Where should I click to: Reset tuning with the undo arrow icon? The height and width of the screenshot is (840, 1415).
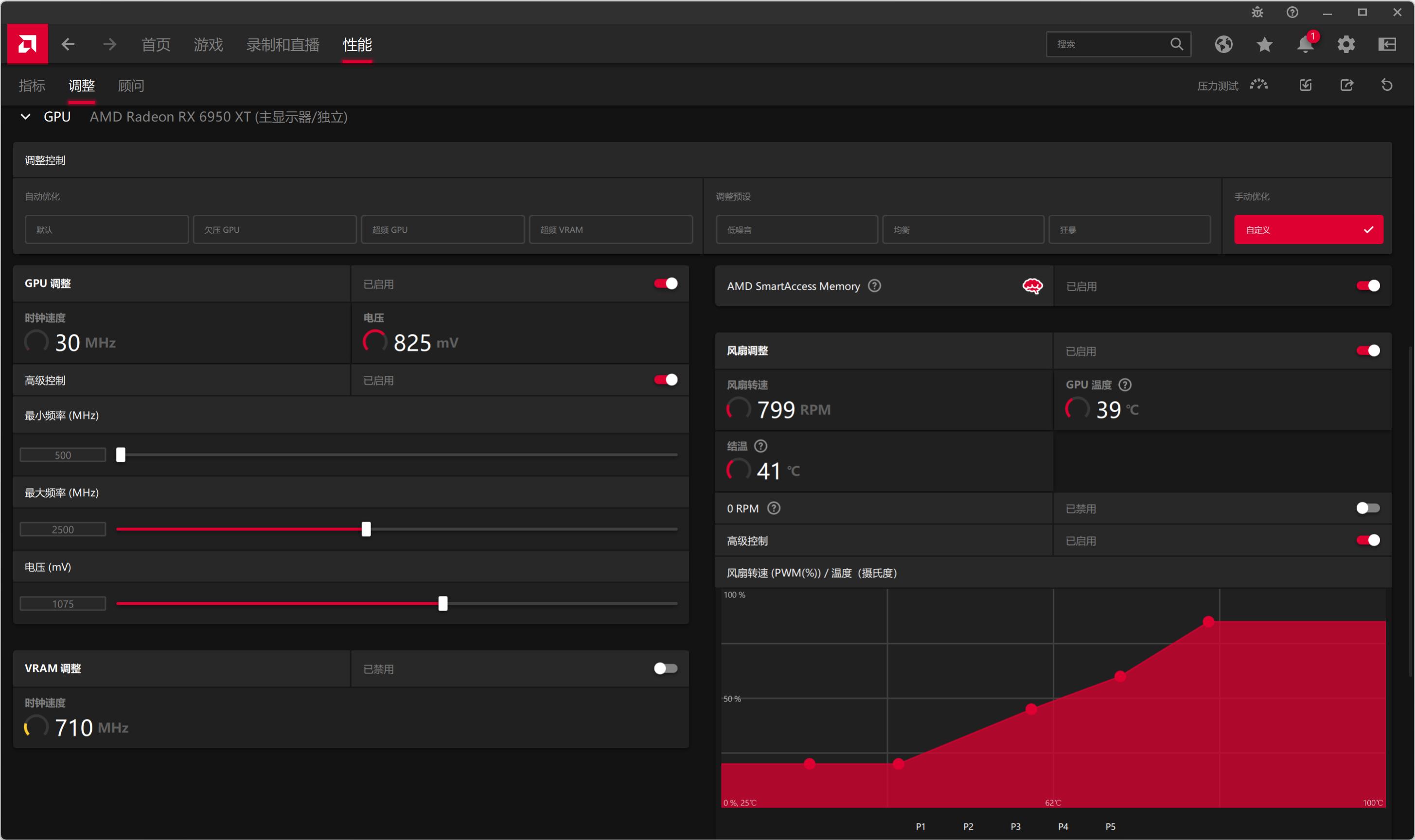[x=1386, y=85]
